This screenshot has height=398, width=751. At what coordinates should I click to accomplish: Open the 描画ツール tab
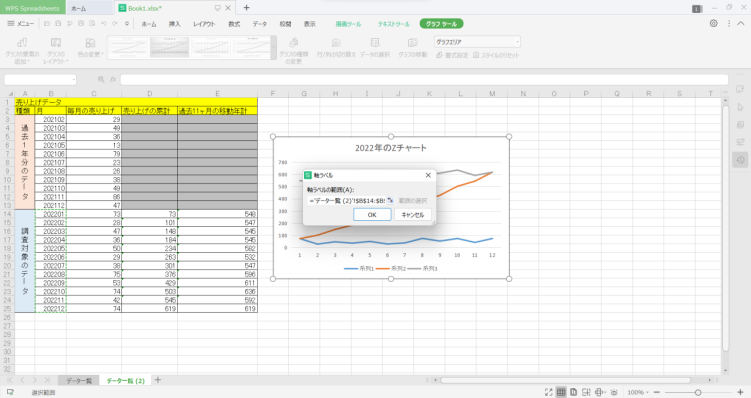tap(348, 24)
